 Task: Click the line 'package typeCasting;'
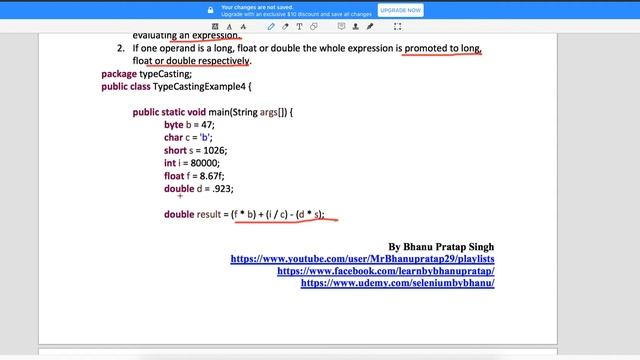coord(147,74)
